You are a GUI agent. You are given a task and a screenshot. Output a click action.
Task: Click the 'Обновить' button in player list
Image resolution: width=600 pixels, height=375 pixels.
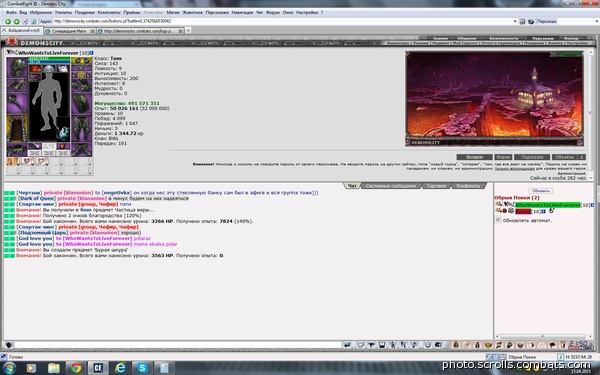pyautogui.click(x=541, y=191)
